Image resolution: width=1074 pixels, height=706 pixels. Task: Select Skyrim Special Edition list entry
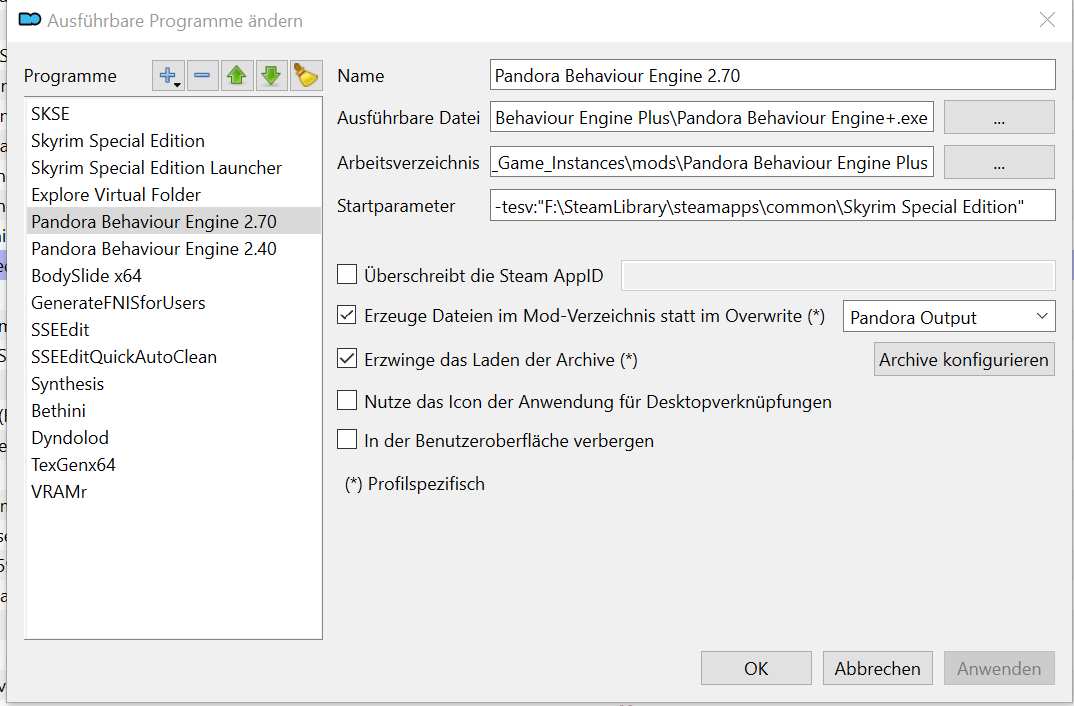(173, 140)
